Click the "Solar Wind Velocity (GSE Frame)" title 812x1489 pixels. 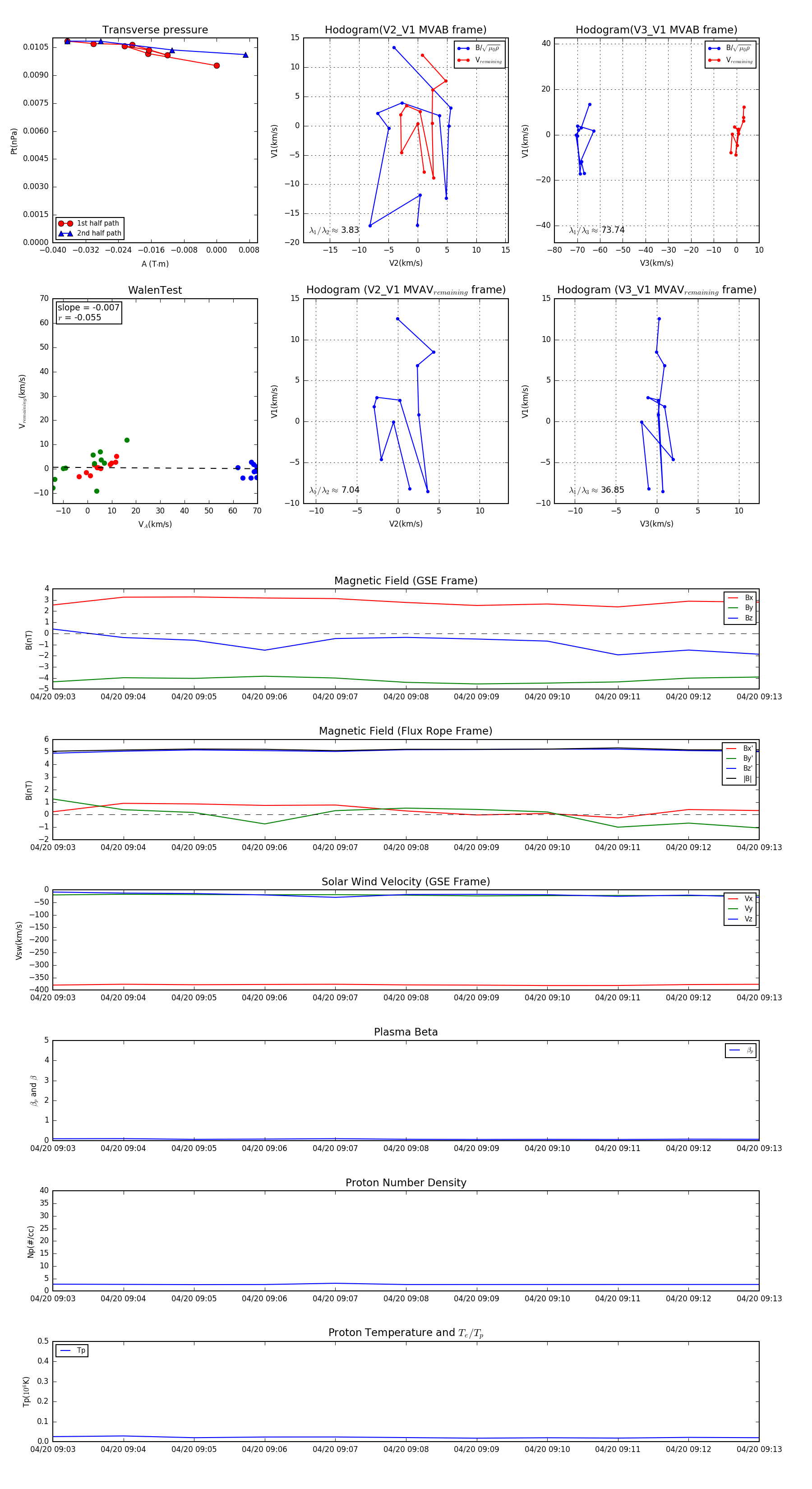tap(405, 882)
